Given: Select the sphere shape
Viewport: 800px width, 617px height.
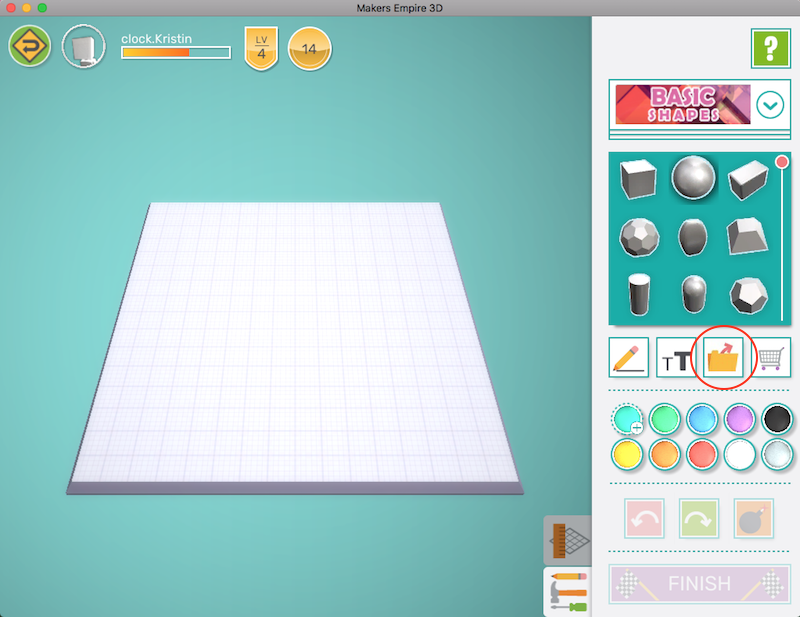Looking at the screenshot, I should pyautogui.click(x=693, y=177).
